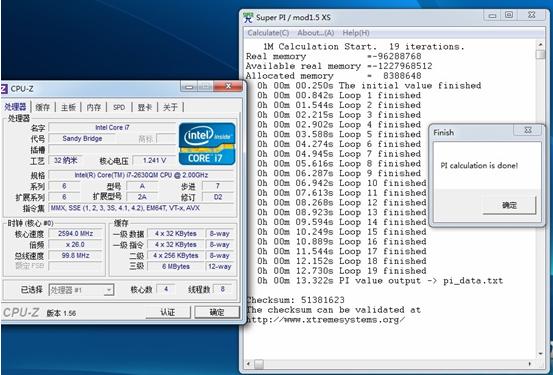Click the CPU-Z title bar icon
Image resolution: width=553 pixels, height=375 pixels.
click(x=4, y=89)
